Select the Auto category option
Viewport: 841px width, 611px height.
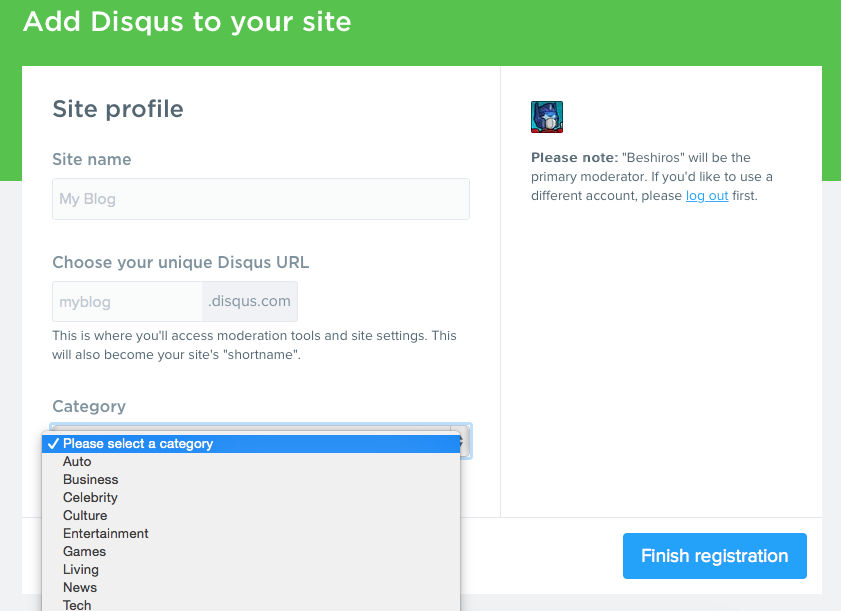(251, 461)
